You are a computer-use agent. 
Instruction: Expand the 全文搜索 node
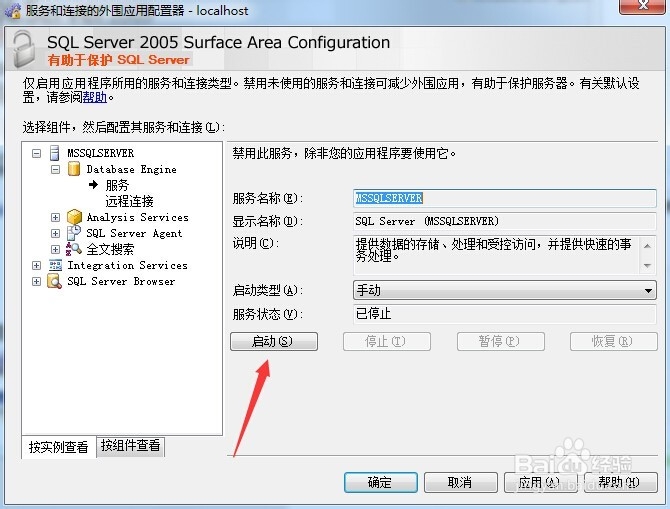tap(56, 249)
